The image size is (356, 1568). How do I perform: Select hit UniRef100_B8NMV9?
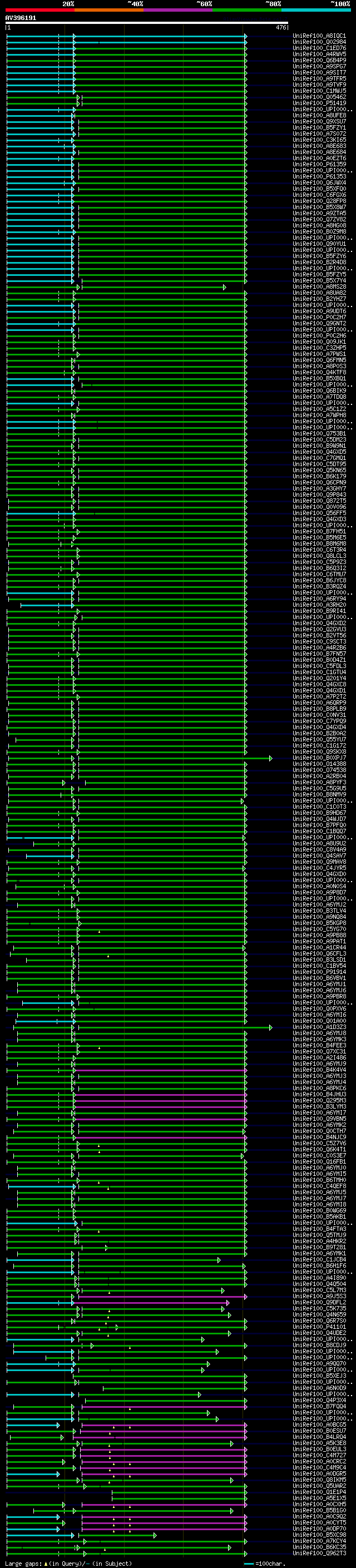point(319,795)
